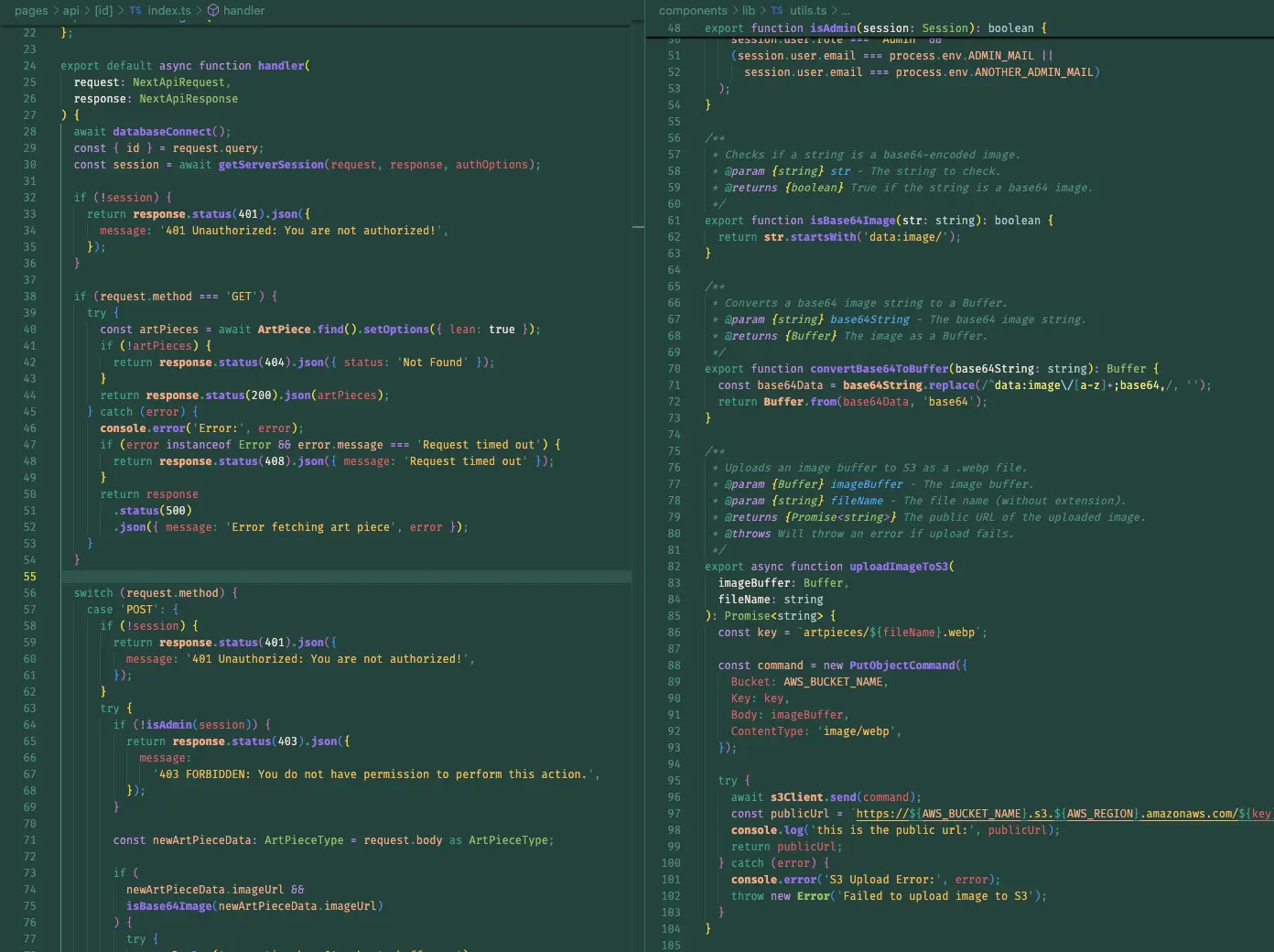1274x952 pixels.
Task: Click line number 55 in left gutter
Action: [x=30, y=577]
